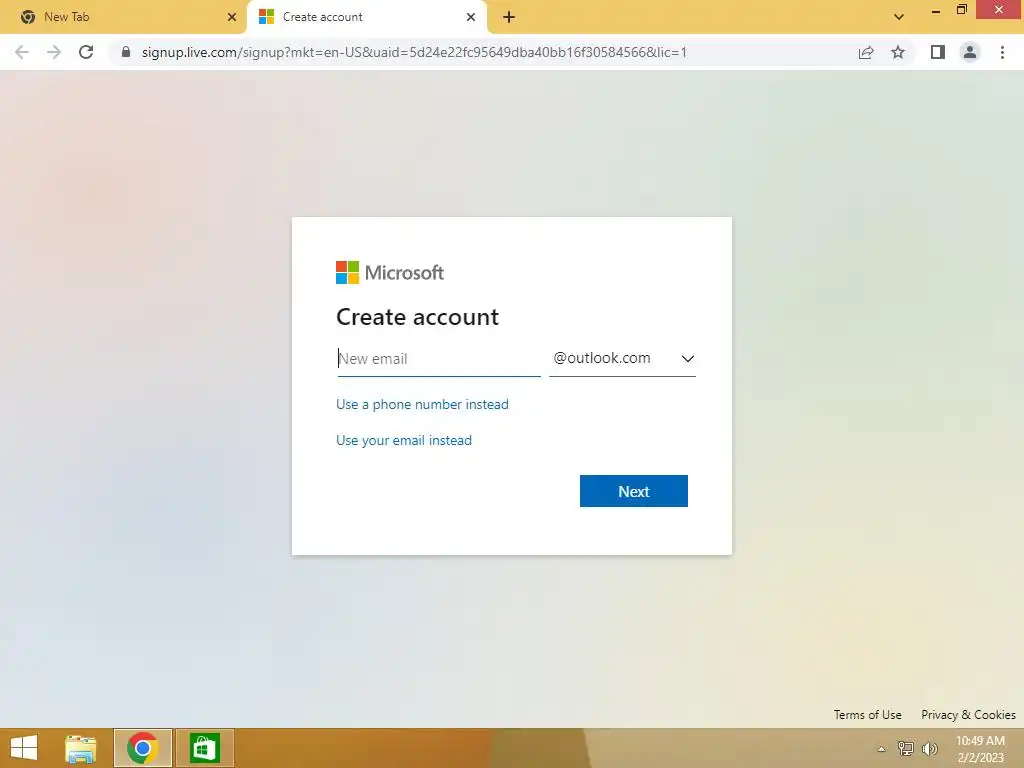Click the Microsoft logo
Viewport: 1024px width, 768px height.
(390, 272)
